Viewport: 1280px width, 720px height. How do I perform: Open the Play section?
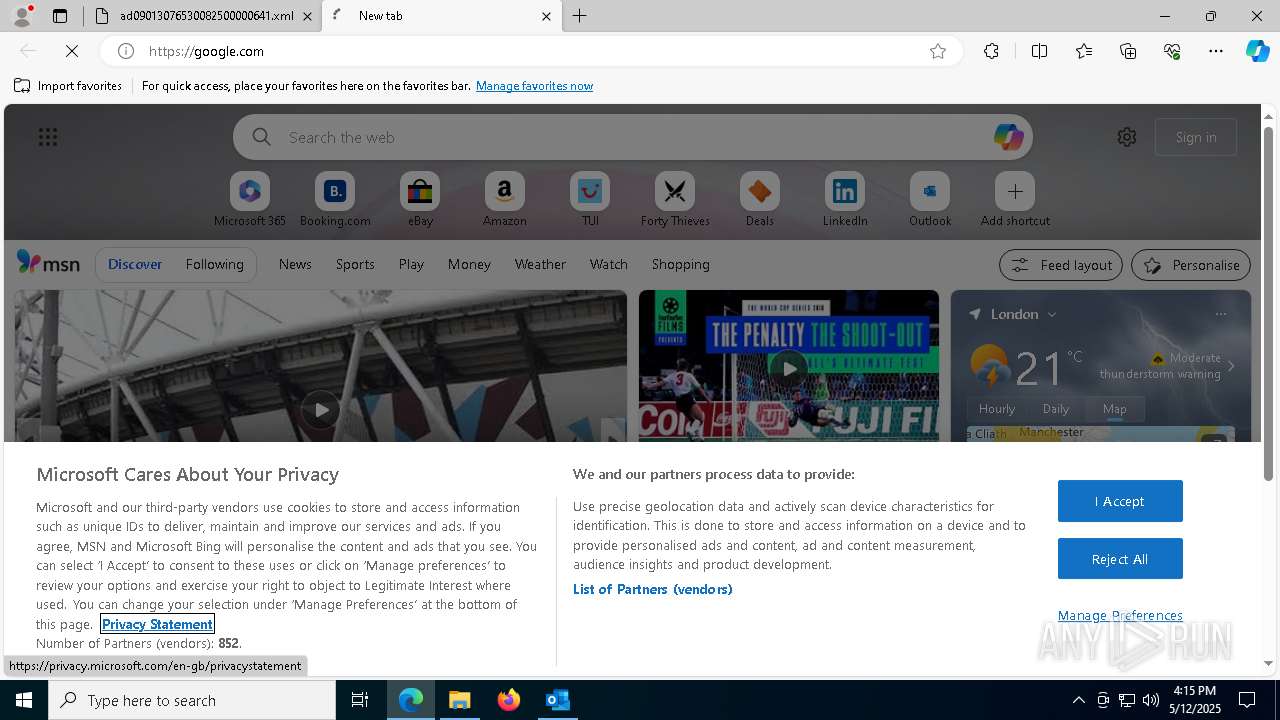pyautogui.click(x=411, y=264)
